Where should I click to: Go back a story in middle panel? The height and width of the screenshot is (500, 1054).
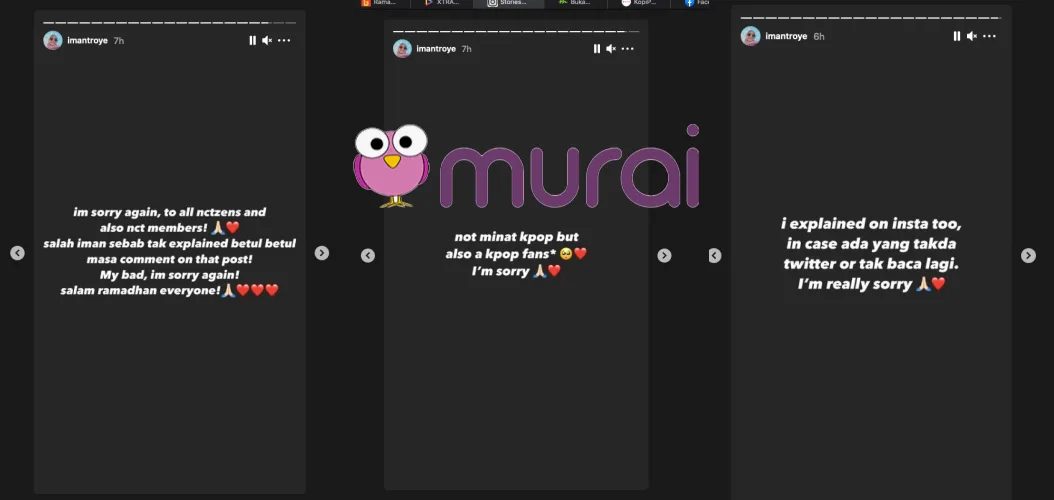368,256
